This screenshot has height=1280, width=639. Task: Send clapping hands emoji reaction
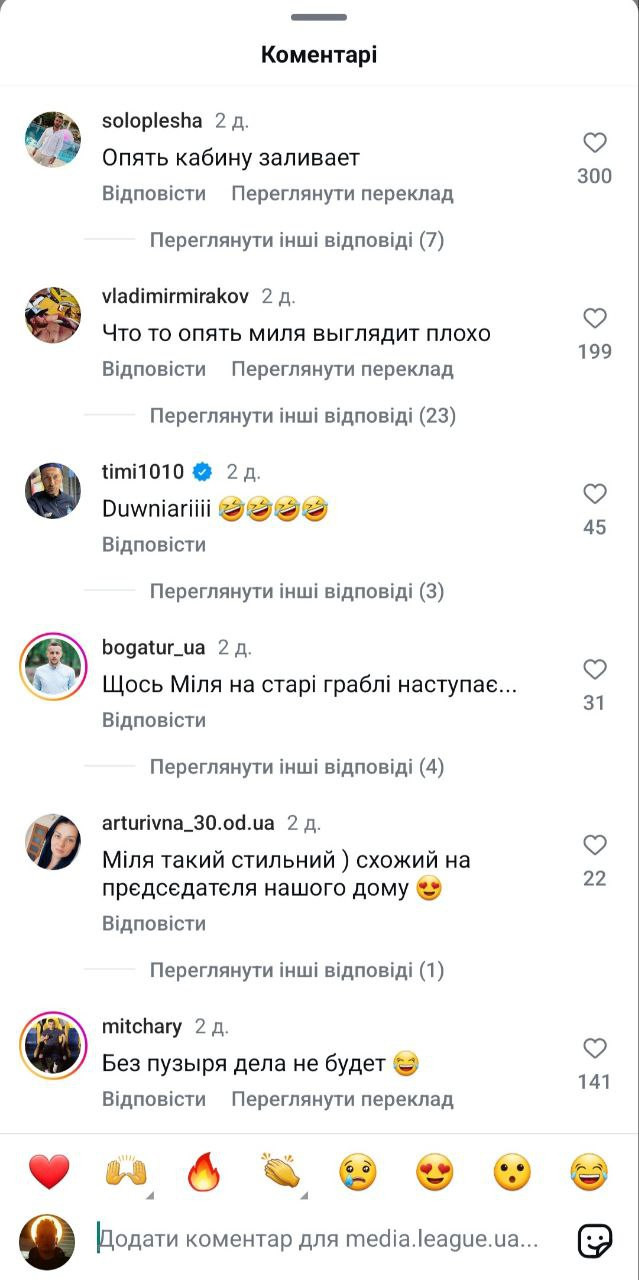(281, 1171)
